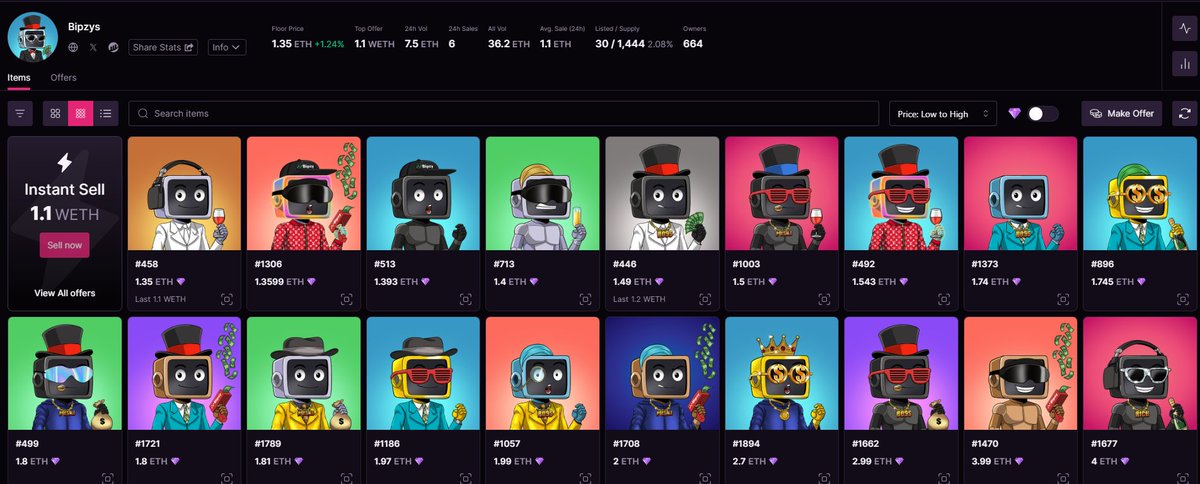
Task: Switch to list view
Action: [x=106, y=113]
